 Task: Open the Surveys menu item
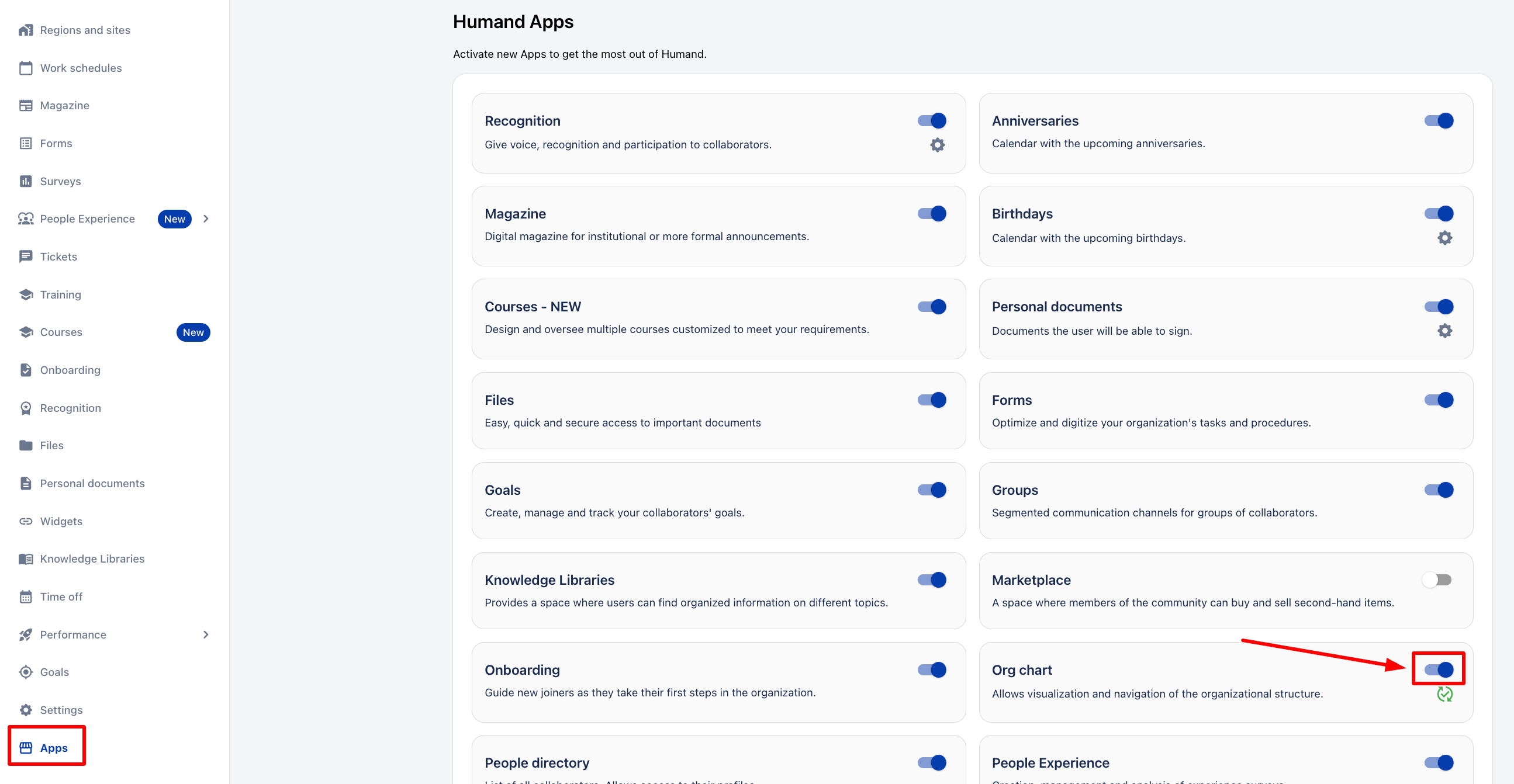point(60,182)
